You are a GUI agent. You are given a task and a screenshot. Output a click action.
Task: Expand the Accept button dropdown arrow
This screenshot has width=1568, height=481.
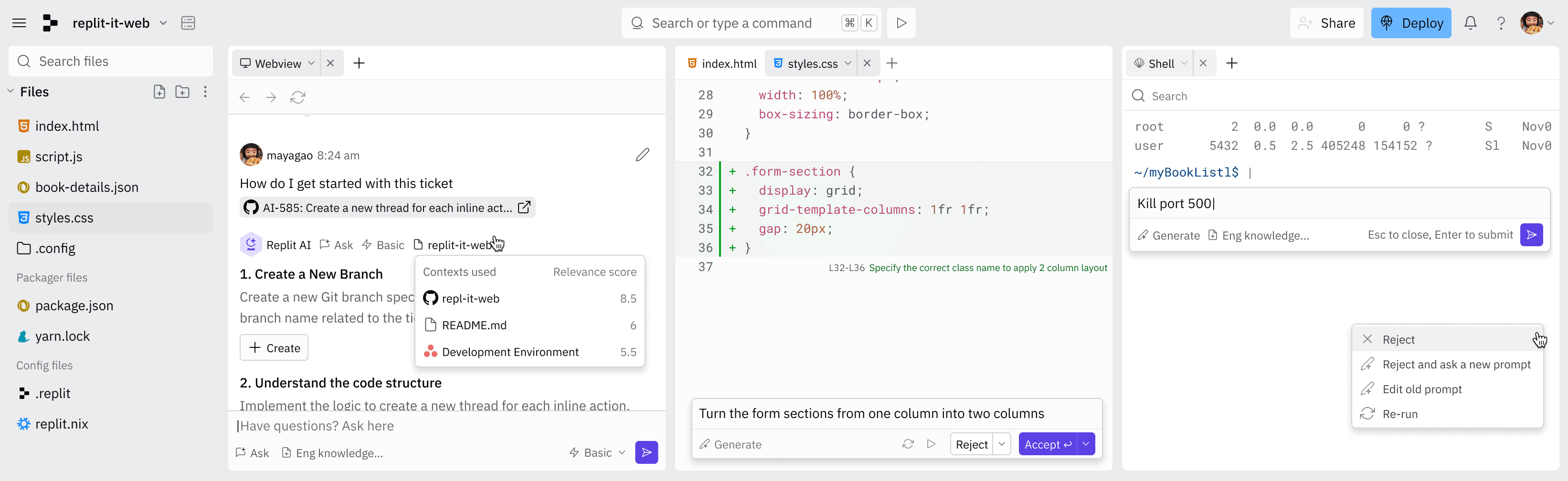pos(1086,444)
